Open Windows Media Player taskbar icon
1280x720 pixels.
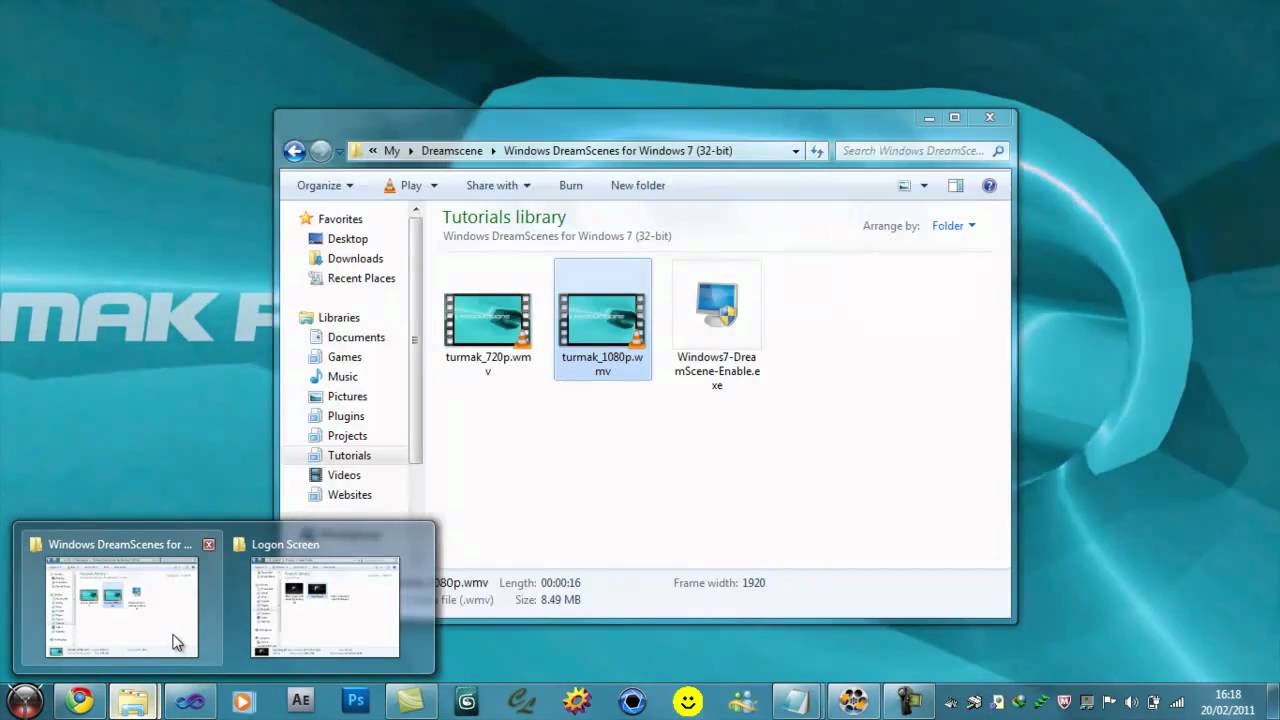pyautogui.click(x=243, y=701)
